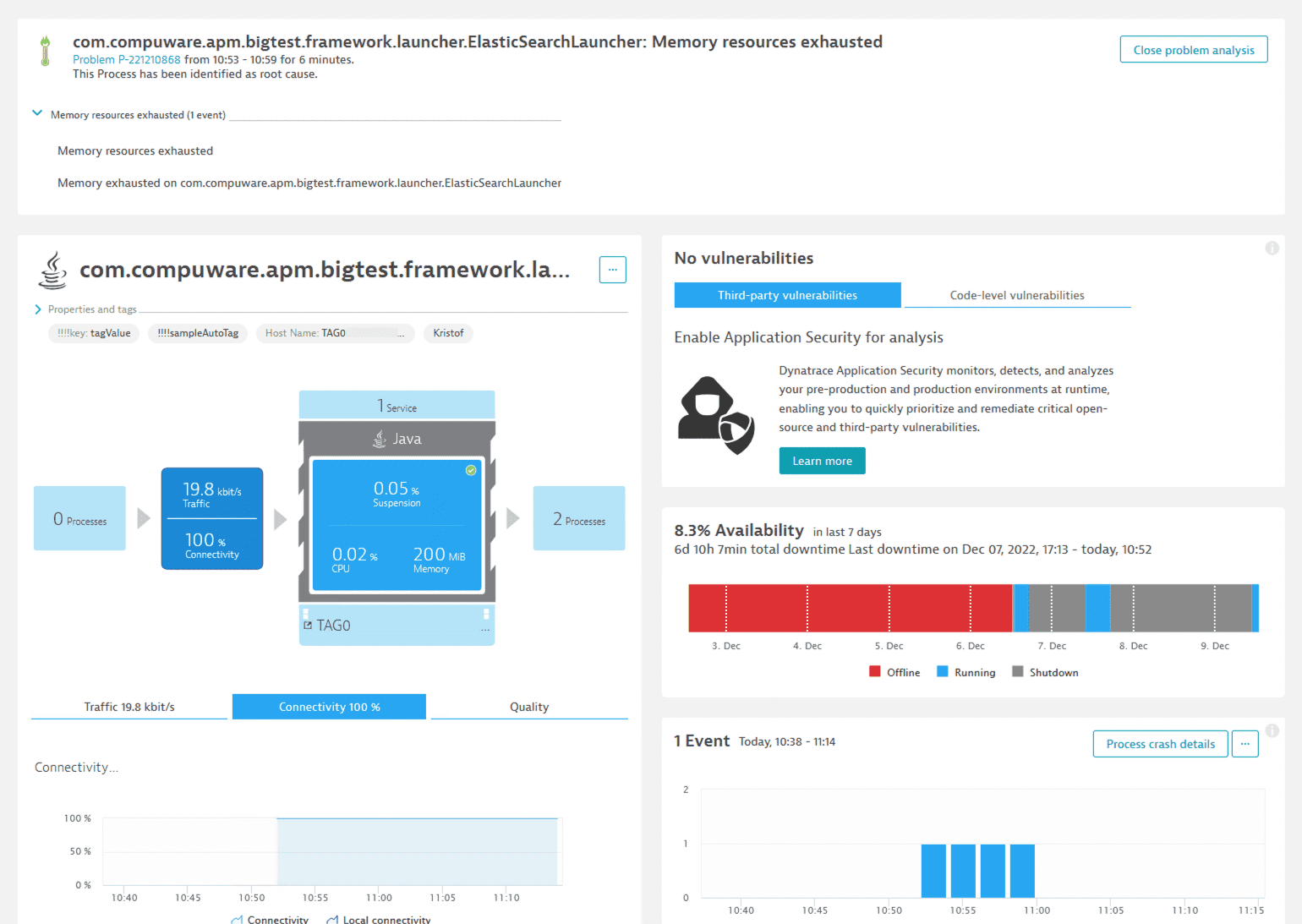1302x924 pixels.
Task: Click the memory problem thermometer icon
Action: point(45,51)
